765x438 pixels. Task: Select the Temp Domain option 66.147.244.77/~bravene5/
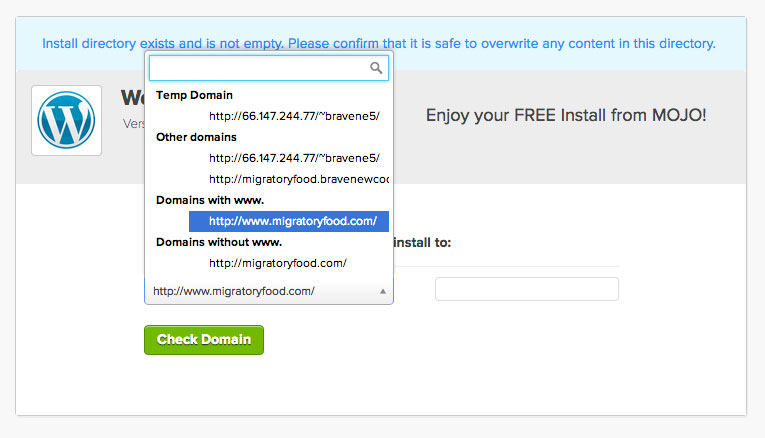[x=294, y=116]
